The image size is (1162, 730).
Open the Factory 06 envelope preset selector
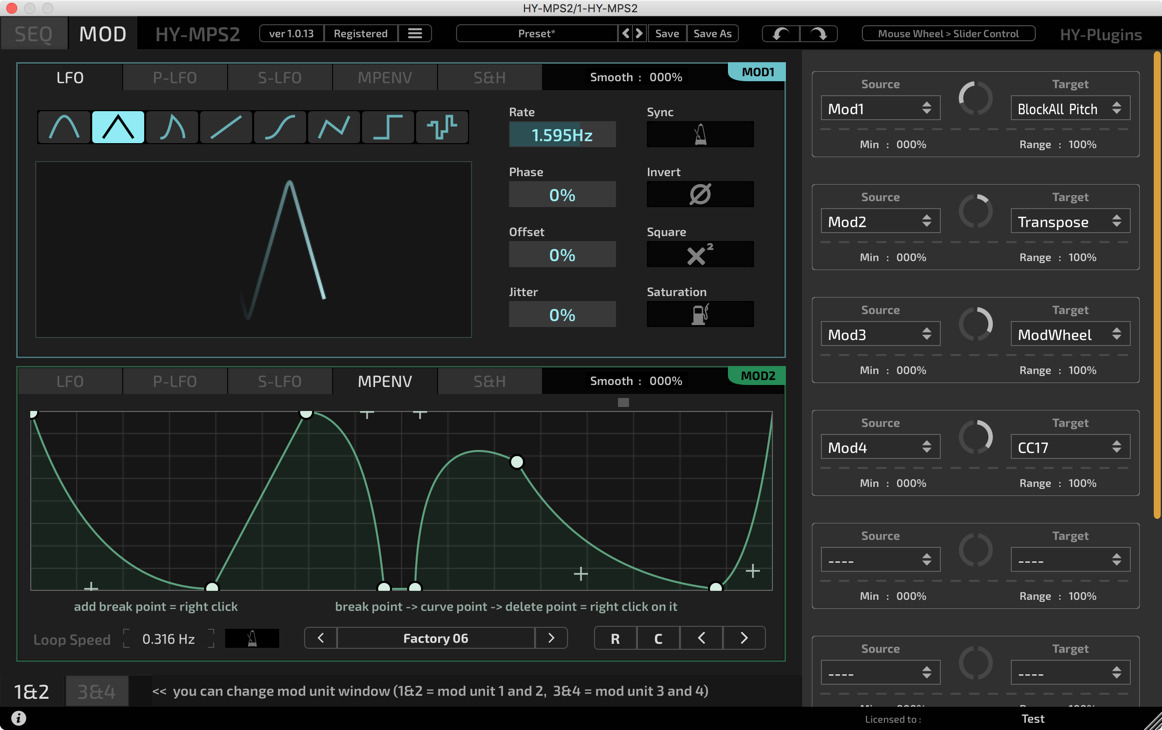[435, 638]
